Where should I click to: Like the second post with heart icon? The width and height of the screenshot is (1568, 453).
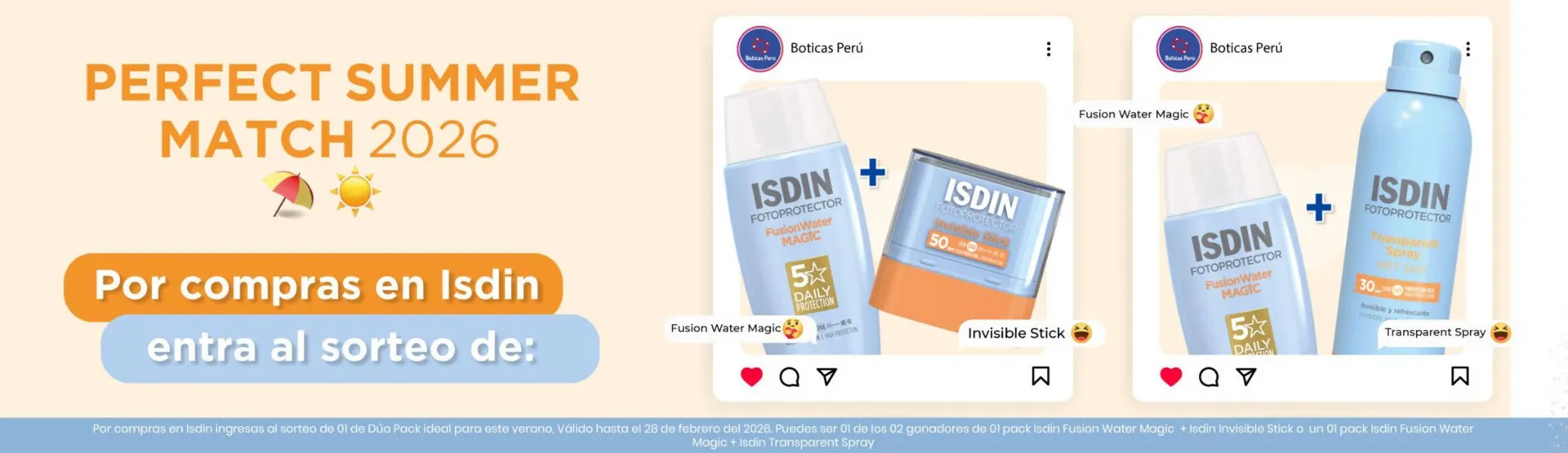click(1171, 376)
